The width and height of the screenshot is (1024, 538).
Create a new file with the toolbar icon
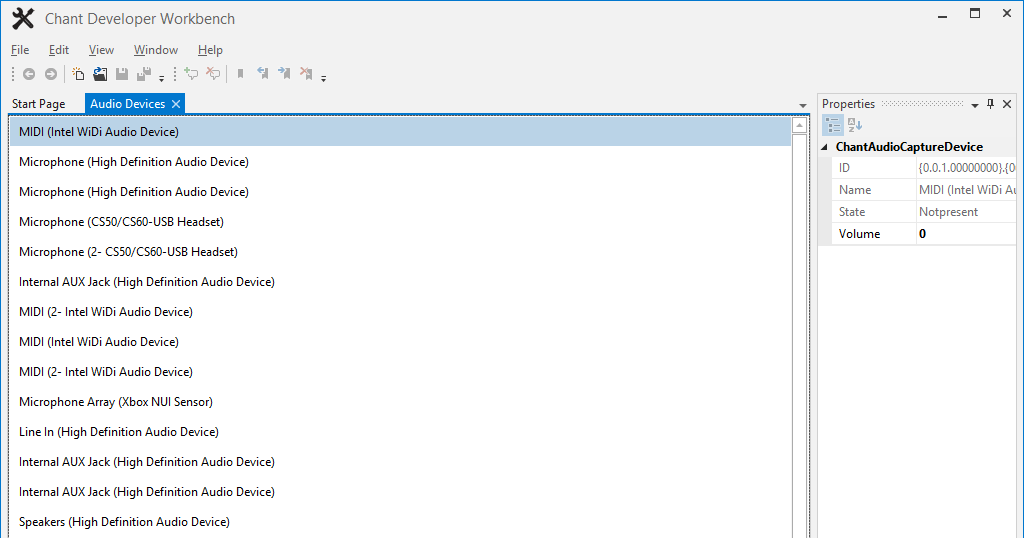(78, 74)
